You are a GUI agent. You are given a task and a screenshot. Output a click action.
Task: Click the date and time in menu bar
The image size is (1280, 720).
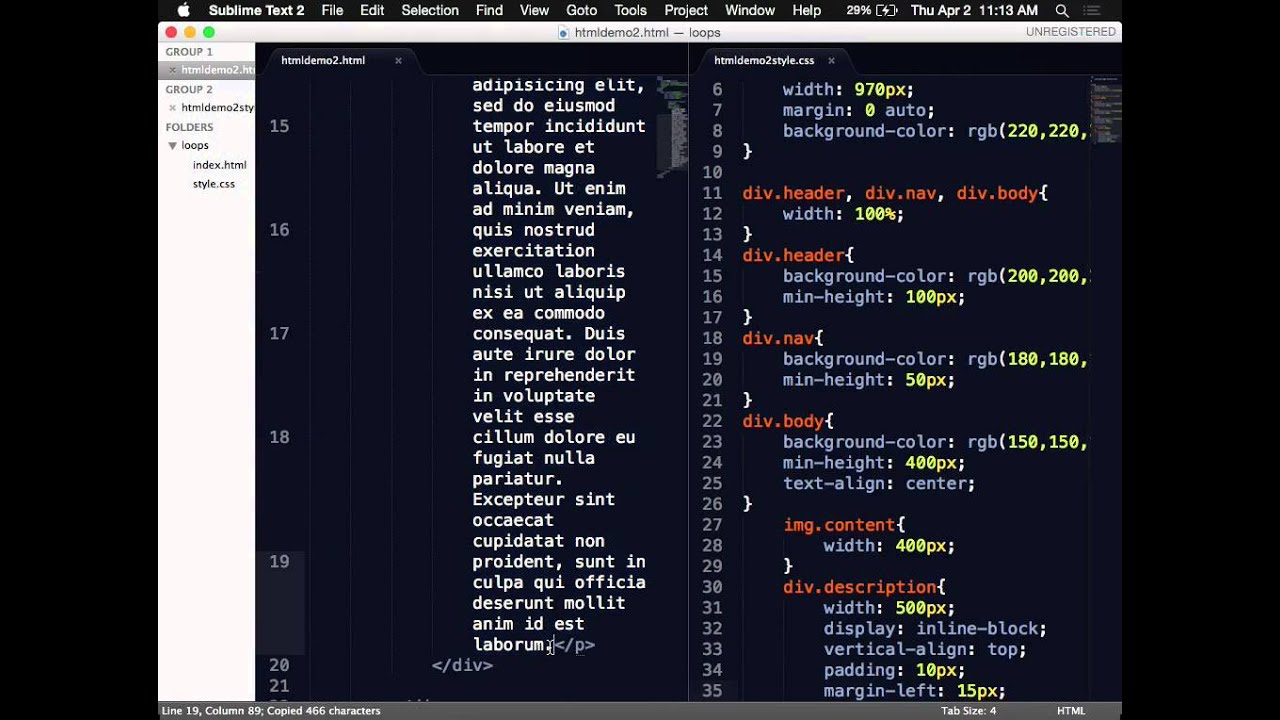pyautogui.click(x=974, y=10)
